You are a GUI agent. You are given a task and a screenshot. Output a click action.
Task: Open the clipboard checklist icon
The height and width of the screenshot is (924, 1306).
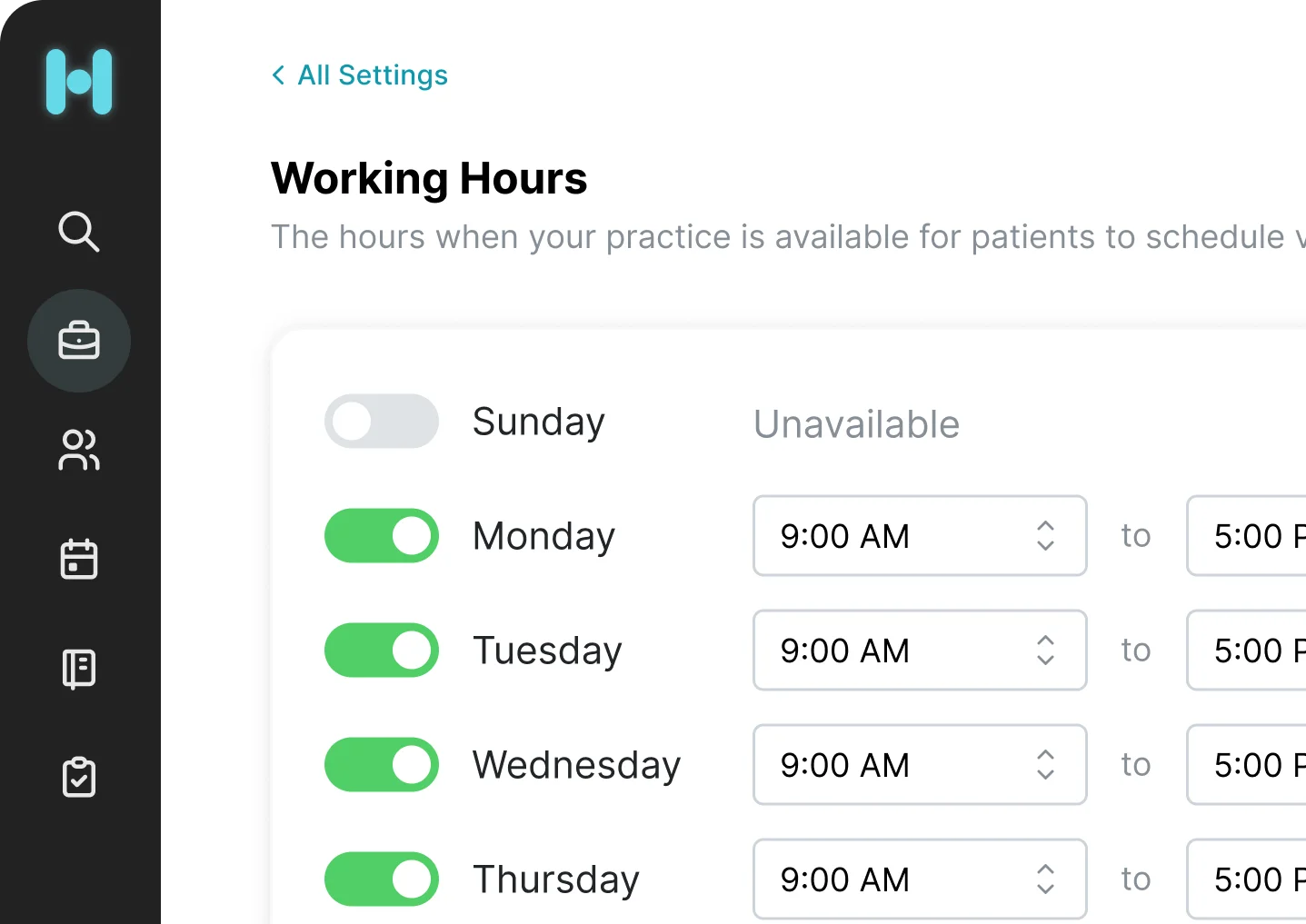(x=79, y=778)
